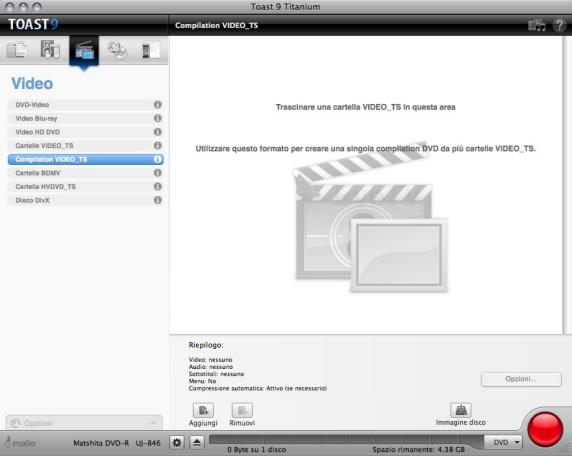Click the Roxio logo
The image size is (572, 456).
tap(21, 442)
